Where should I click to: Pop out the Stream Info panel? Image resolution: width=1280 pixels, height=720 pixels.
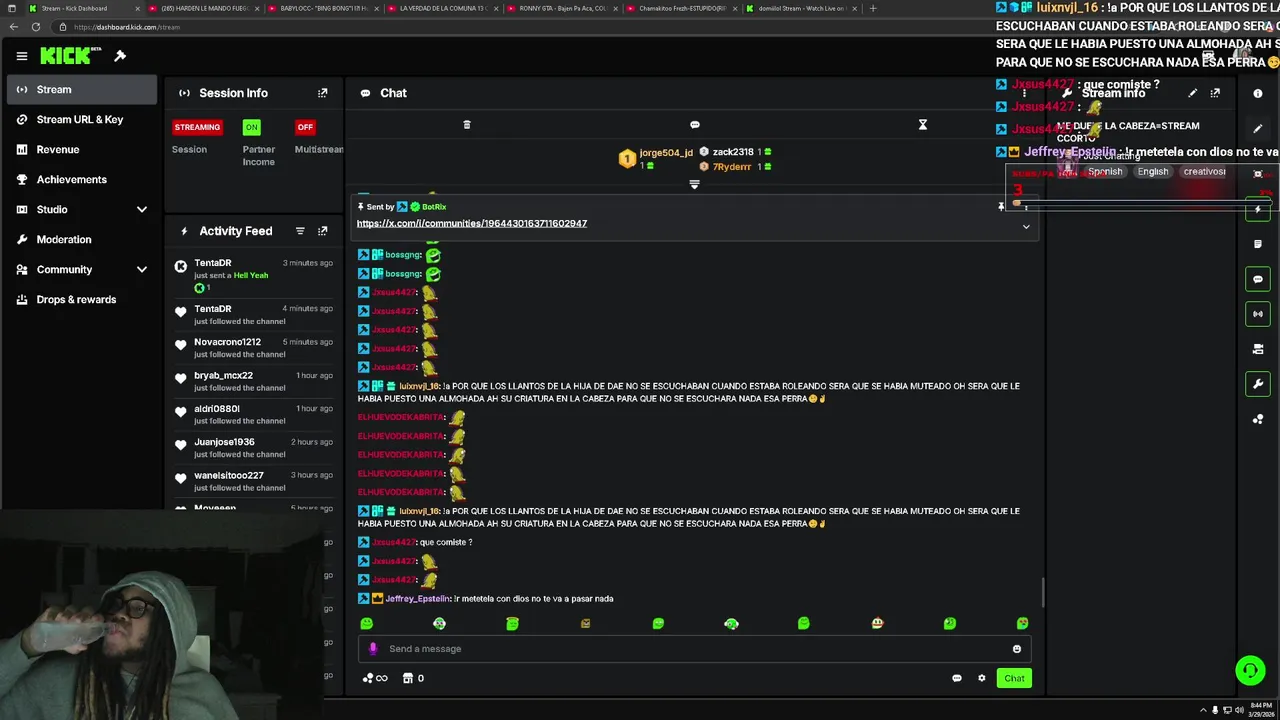(1215, 93)
